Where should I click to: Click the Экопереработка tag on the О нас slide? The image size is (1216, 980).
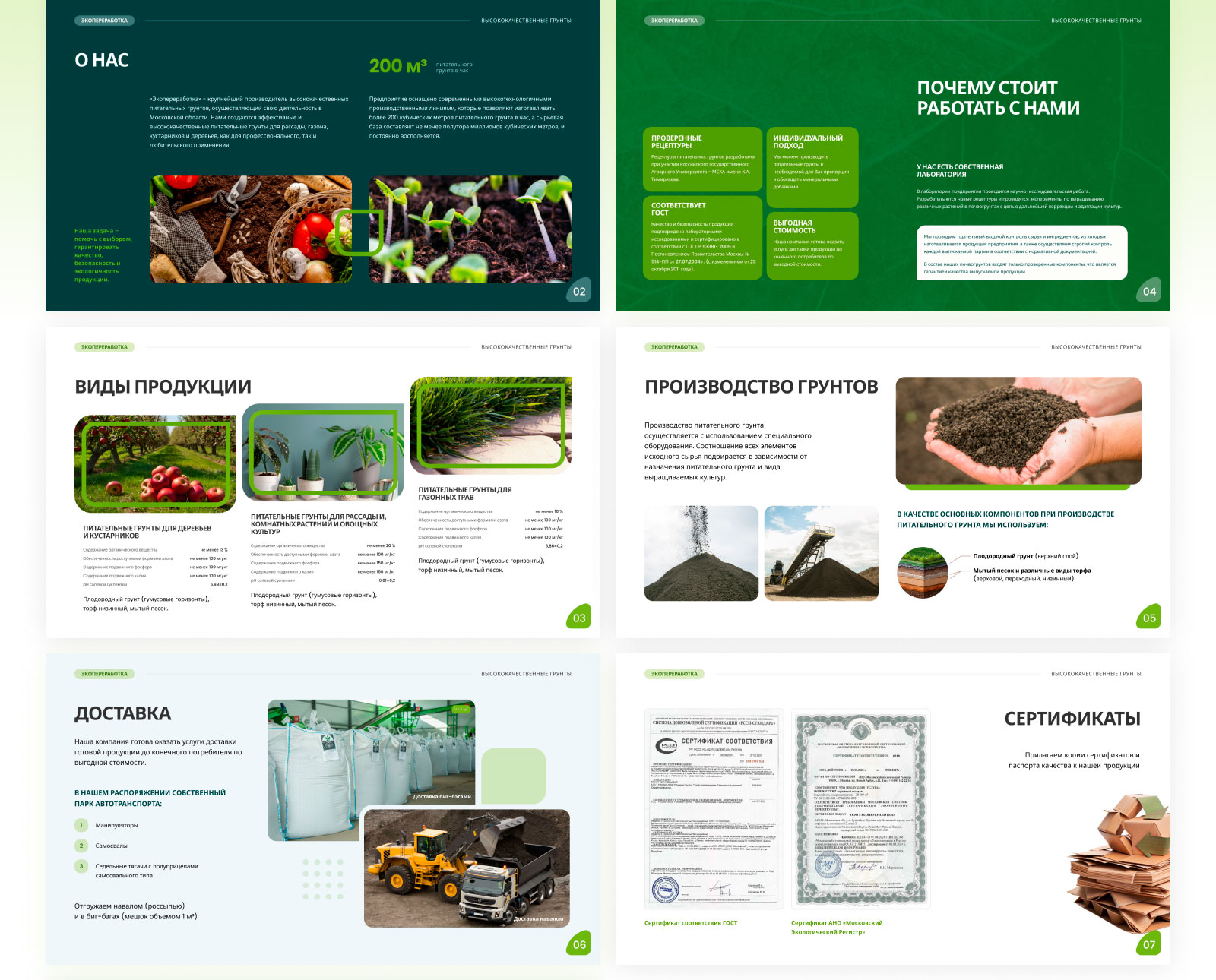pyautogui.click(x=105, y=21)
